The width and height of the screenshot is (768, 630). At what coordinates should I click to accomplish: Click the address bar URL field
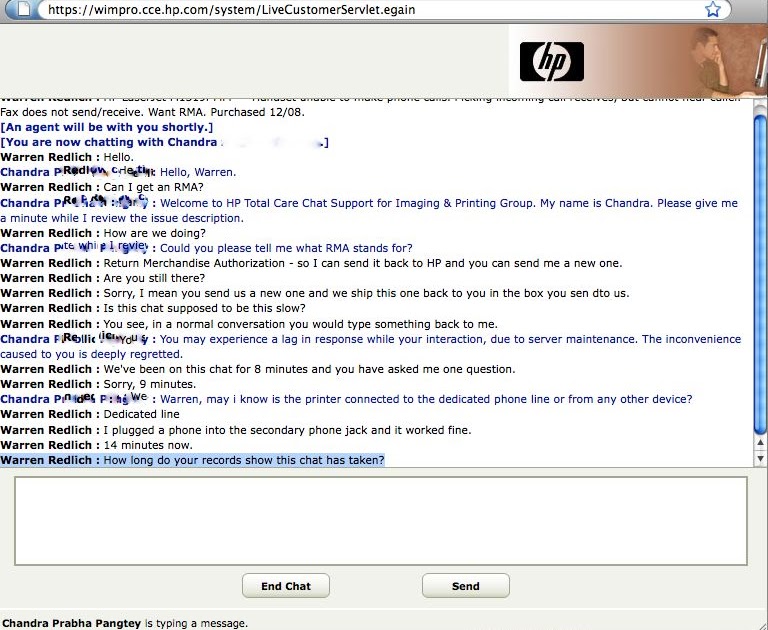372,9
